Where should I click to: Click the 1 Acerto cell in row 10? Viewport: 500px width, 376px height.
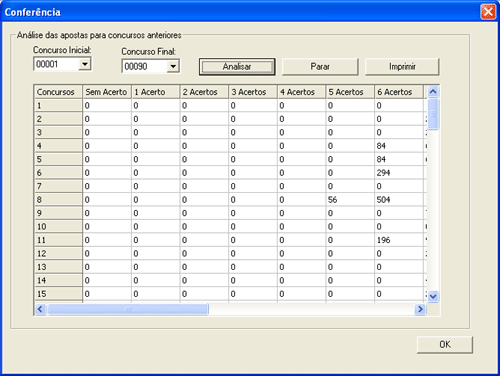click(156, 227)
